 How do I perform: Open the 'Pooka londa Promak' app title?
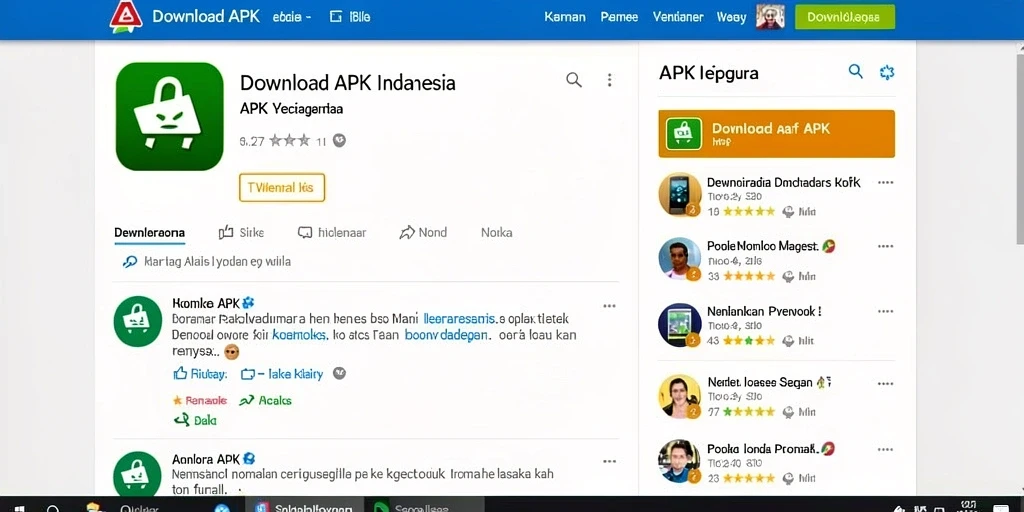tap(763, 449)
